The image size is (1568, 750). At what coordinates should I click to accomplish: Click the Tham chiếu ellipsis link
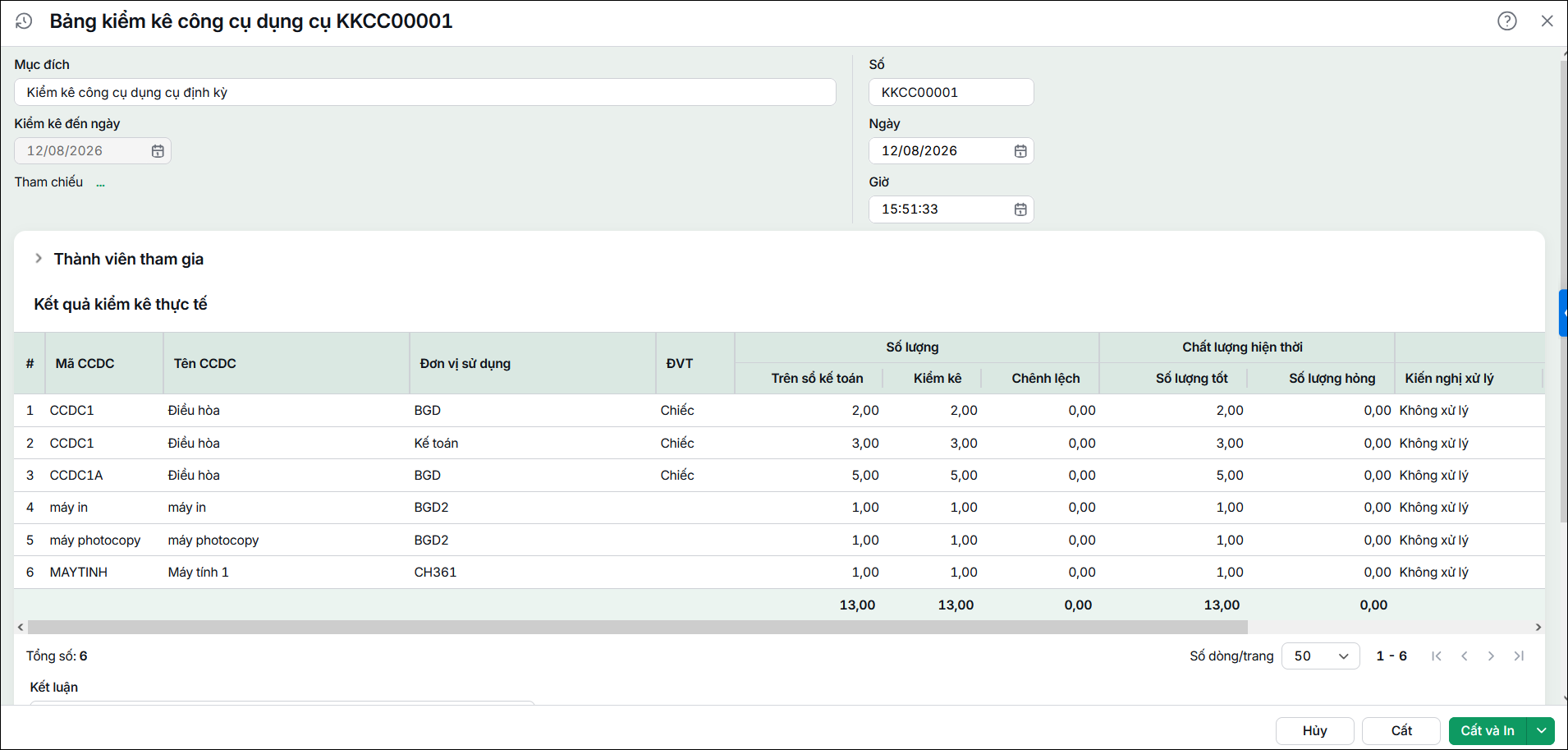click(x=100, y=183)
